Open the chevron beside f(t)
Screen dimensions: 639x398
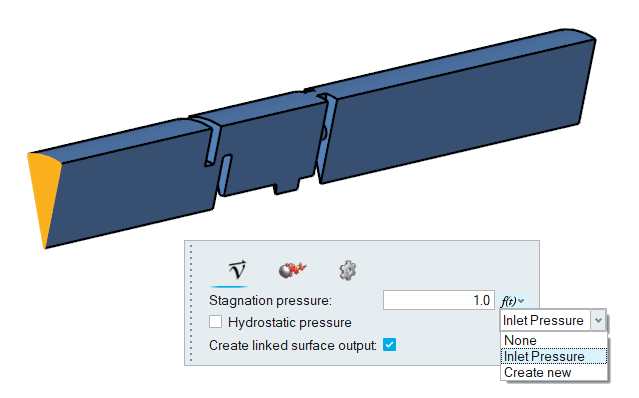[521, 301]
